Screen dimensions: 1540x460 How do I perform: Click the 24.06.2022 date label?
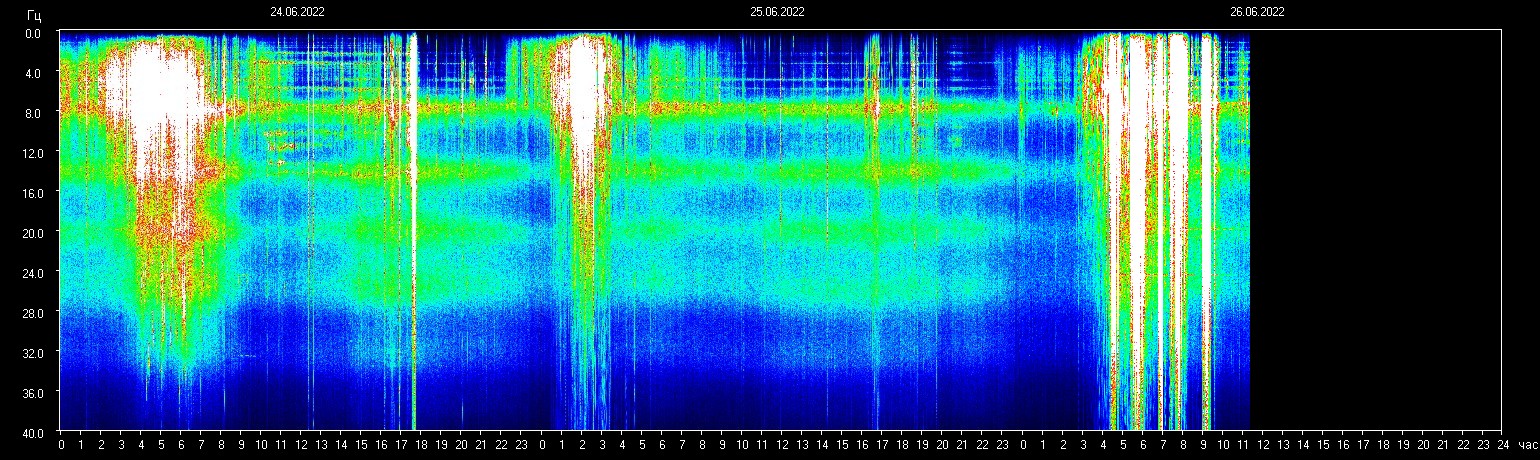point(297,13)
